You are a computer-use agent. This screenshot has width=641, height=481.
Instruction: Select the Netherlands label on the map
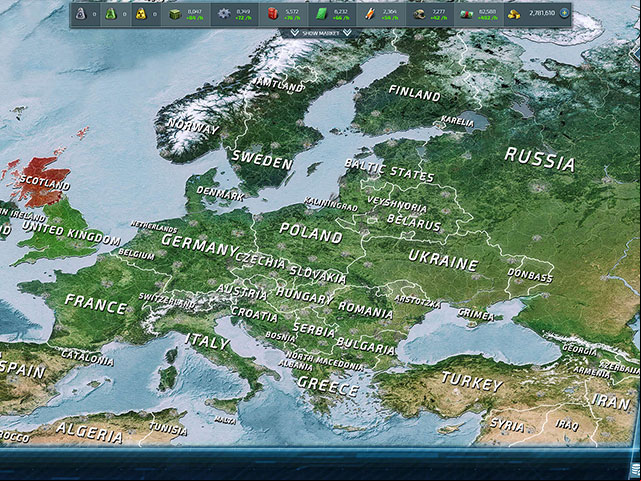(x=154, y=226)
